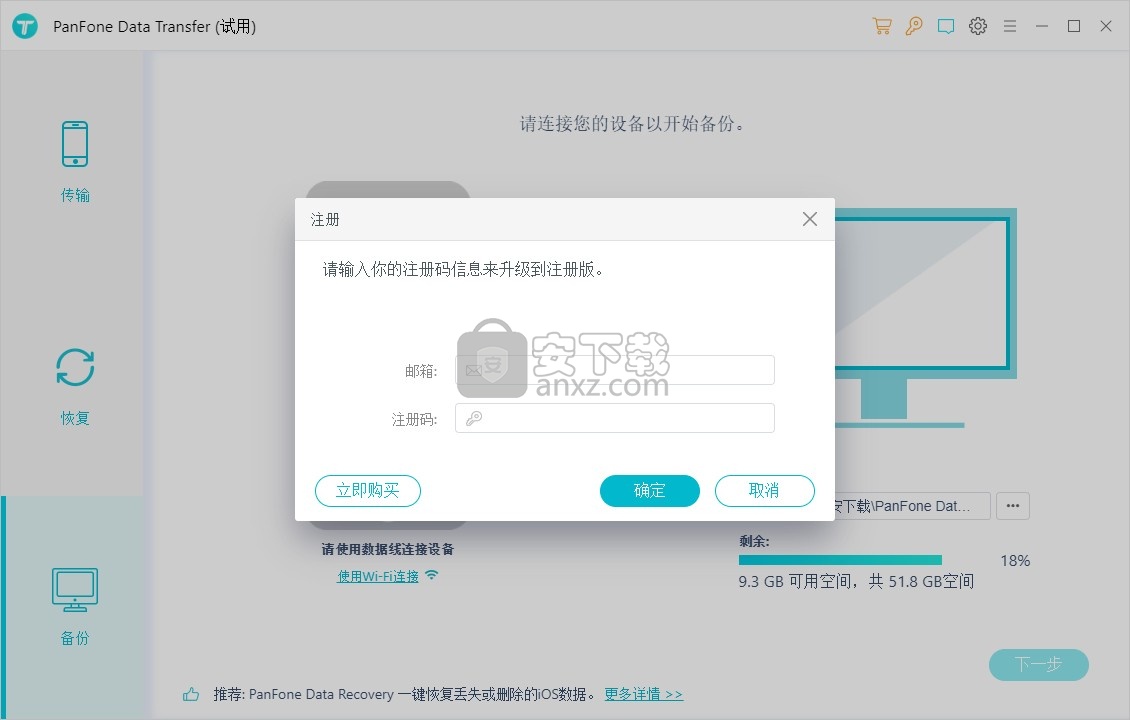Select the 备份 backup sidebar tab
This screenshot has width=1130, height=720.
click(75, 607)
